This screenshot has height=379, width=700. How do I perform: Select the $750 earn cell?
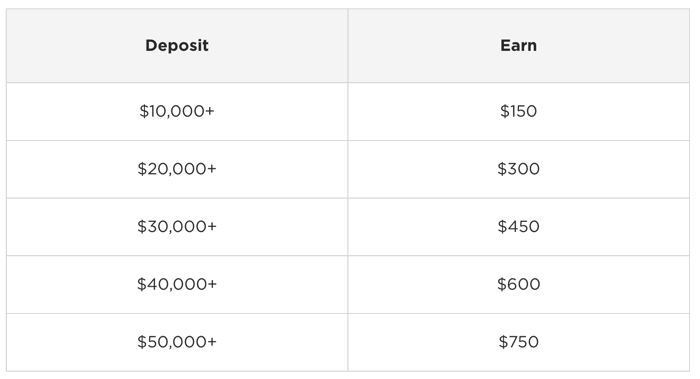pos(519,342)
